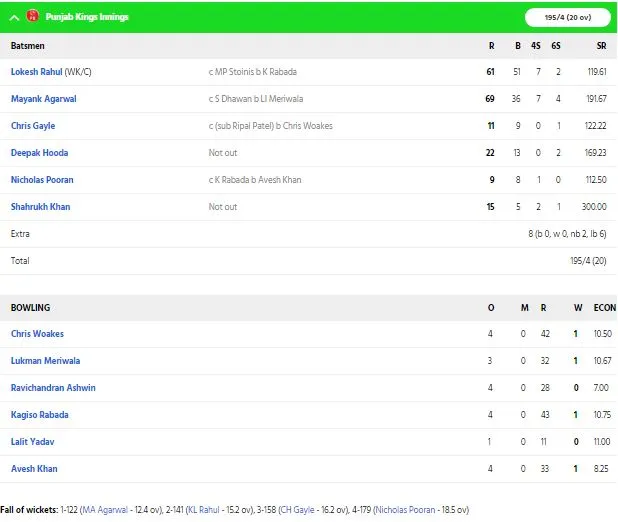Open Avesh Khan bowler link
The image size is (618, 522).
point(34,469)
